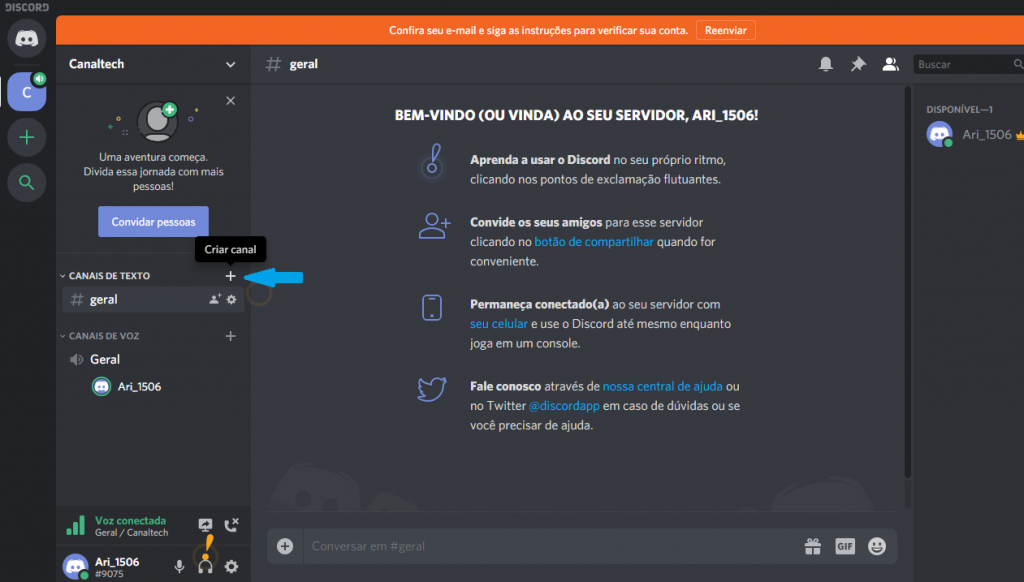1024x582 pixels.
Task: Create a voice channel with plus icon
Action: point(231,336)
